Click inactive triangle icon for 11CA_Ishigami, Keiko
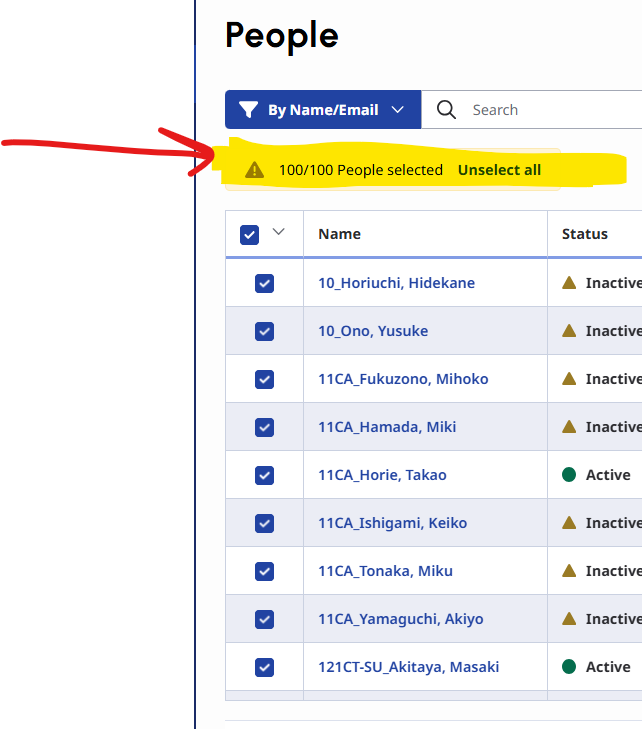Screen dimensions: 642x729 point(569,523)
